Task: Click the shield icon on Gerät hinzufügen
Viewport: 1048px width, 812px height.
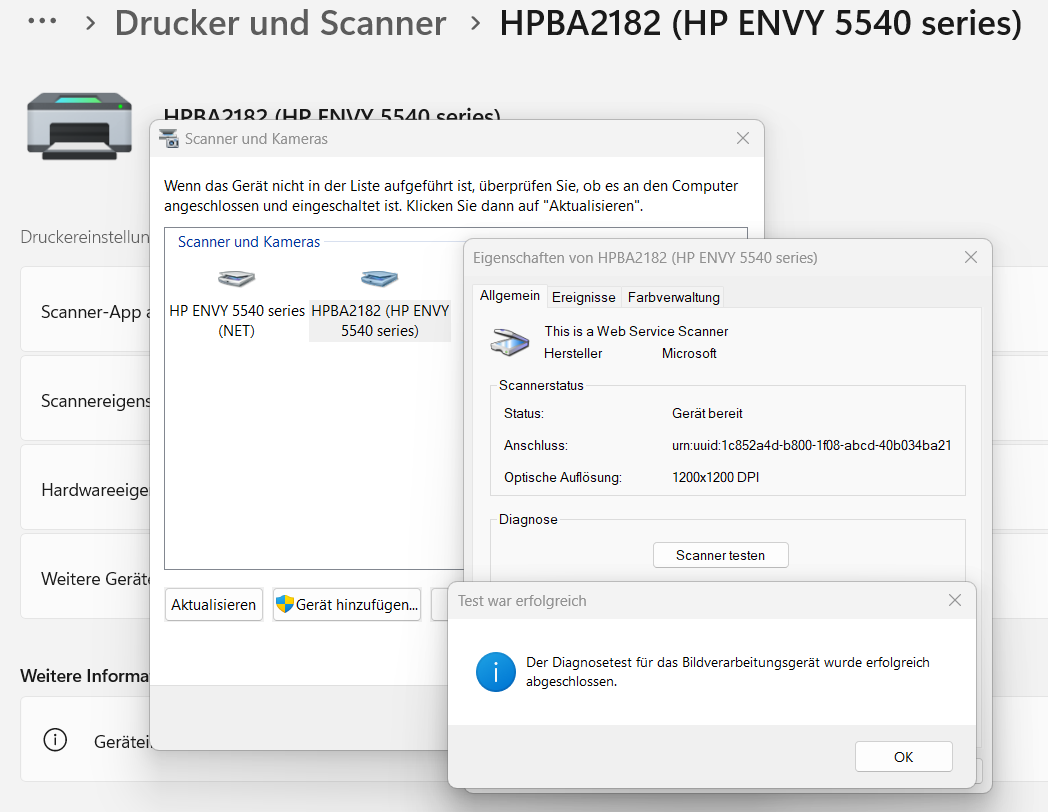Action: (x=285, y=604)
